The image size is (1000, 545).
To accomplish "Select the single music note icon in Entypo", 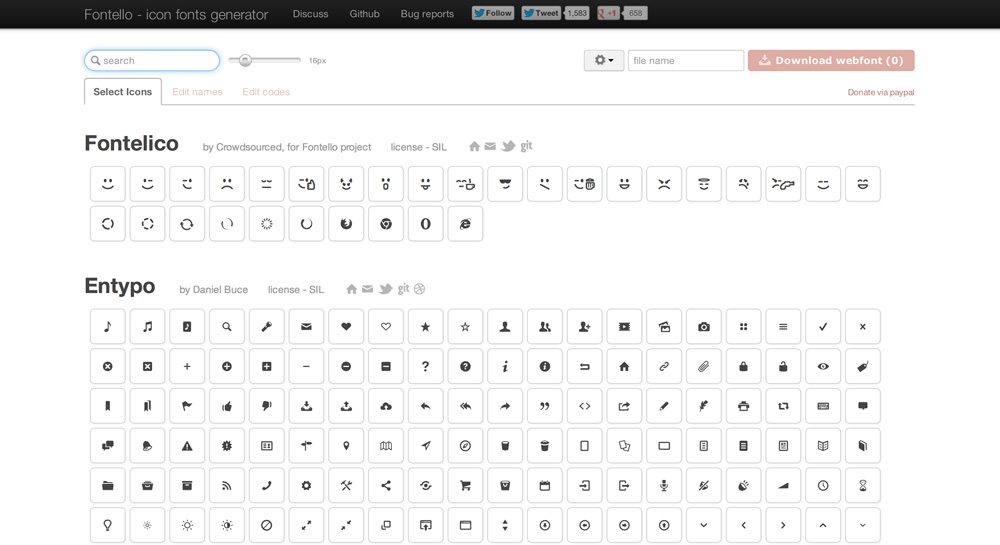I will 108,327.
